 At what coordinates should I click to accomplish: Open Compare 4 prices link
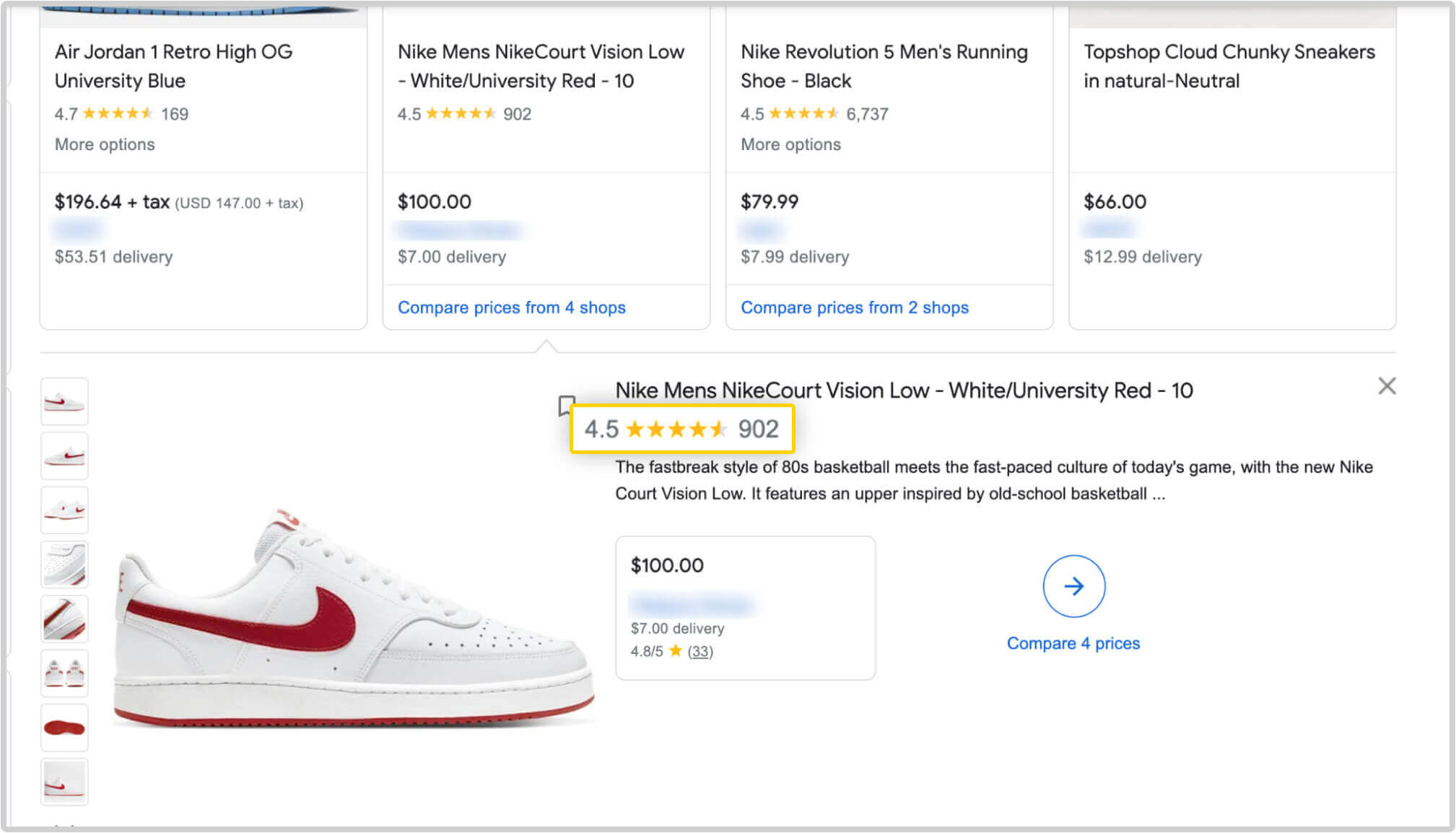[1073, 643]
